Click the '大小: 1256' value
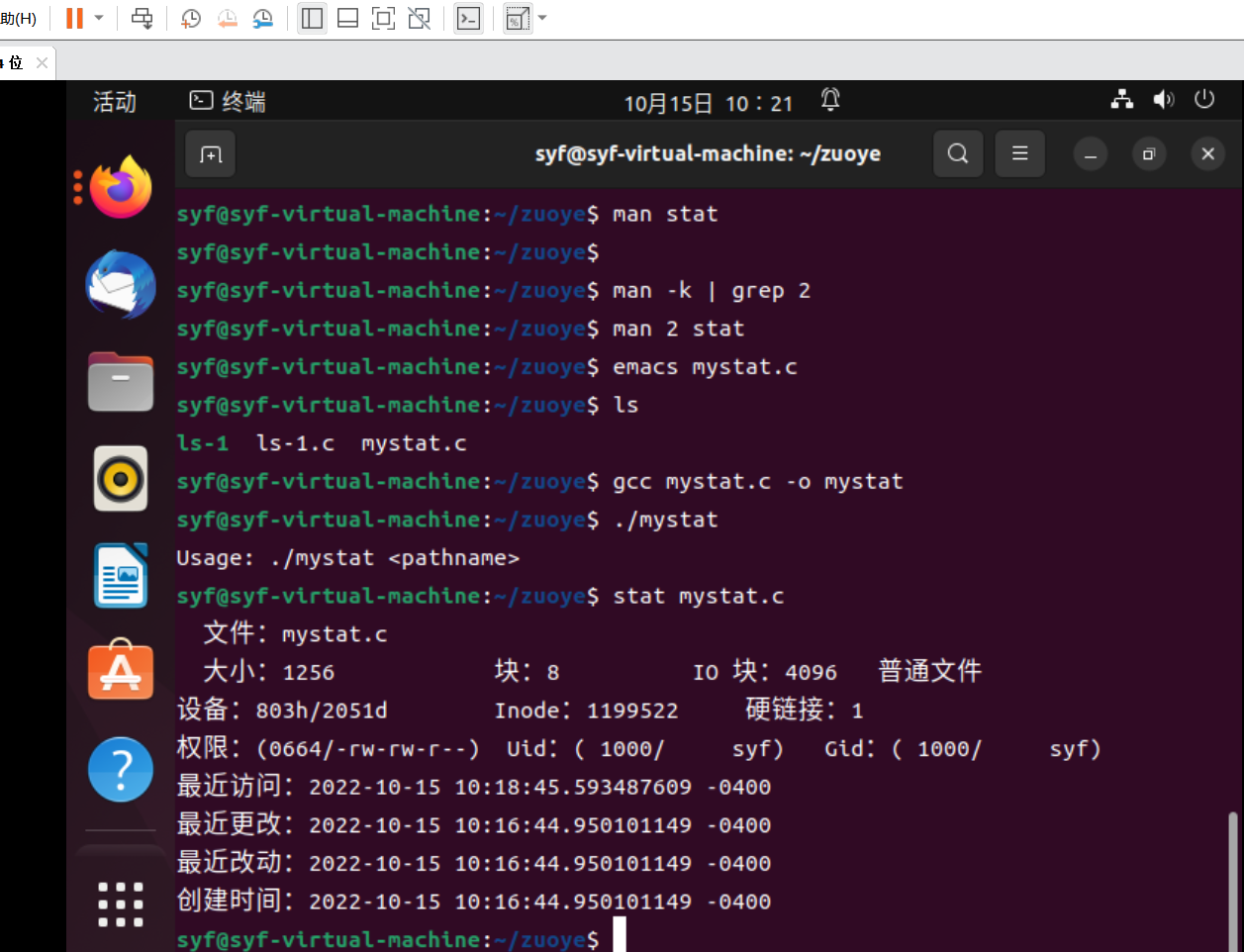 tap(268, 672)
